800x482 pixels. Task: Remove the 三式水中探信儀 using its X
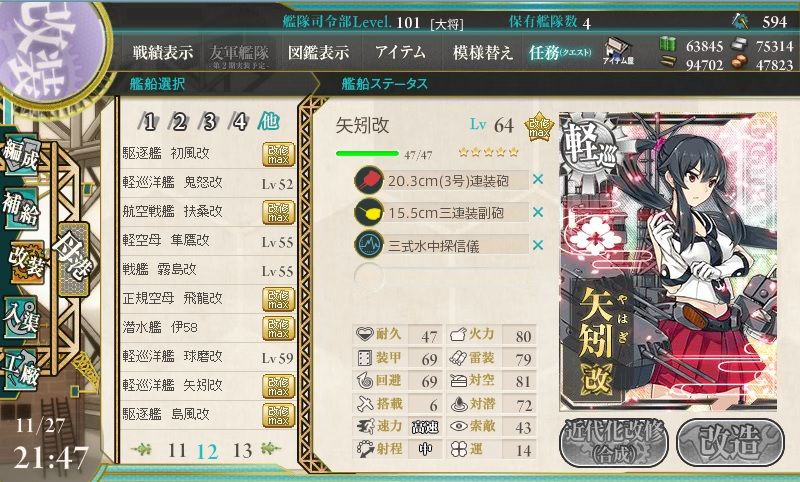[x=537, y=245]
